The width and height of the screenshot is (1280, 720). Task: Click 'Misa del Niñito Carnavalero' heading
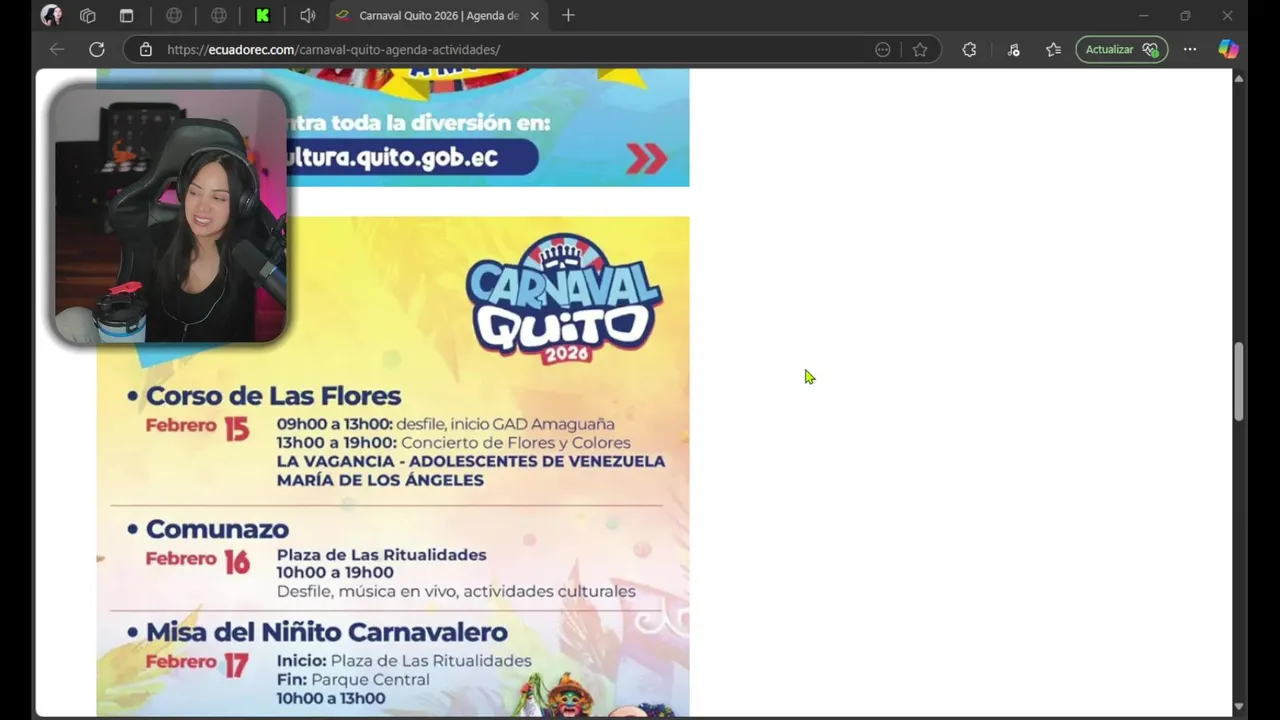tap(327, 632)
